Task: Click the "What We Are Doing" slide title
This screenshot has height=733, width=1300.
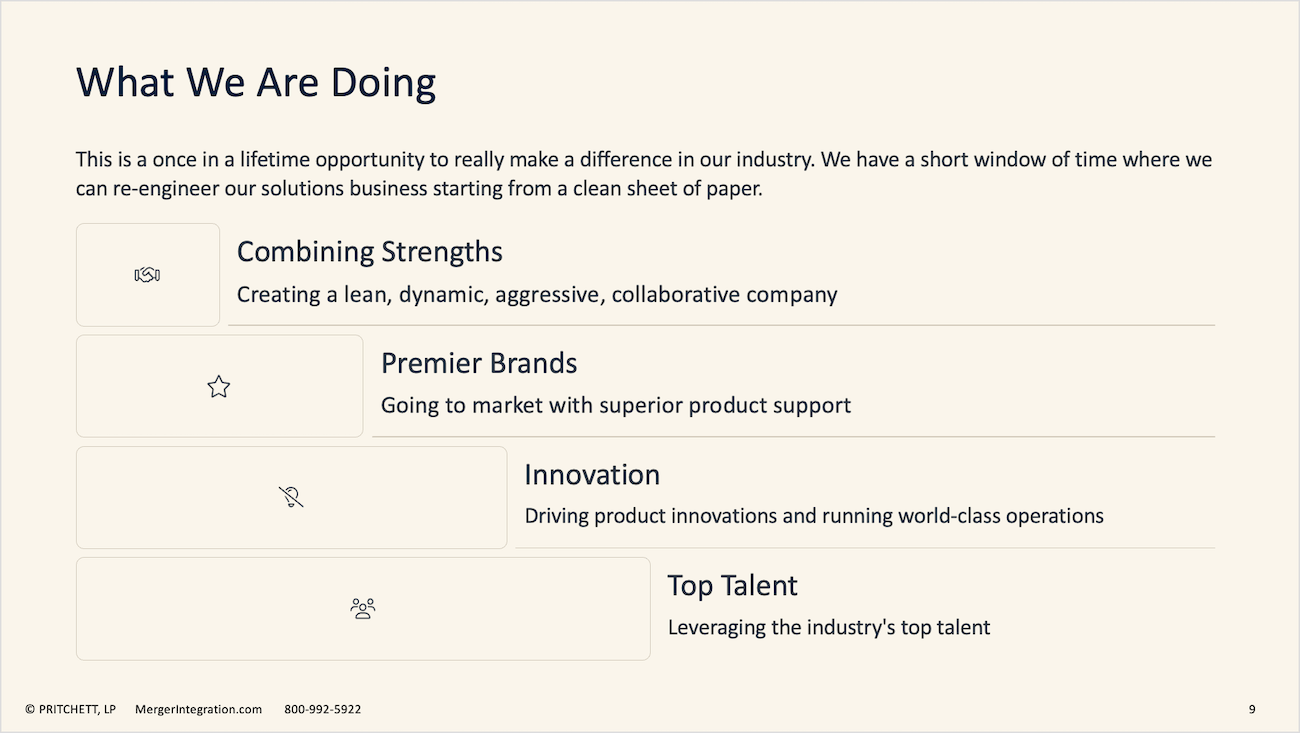Action: (x=256, y=82)
